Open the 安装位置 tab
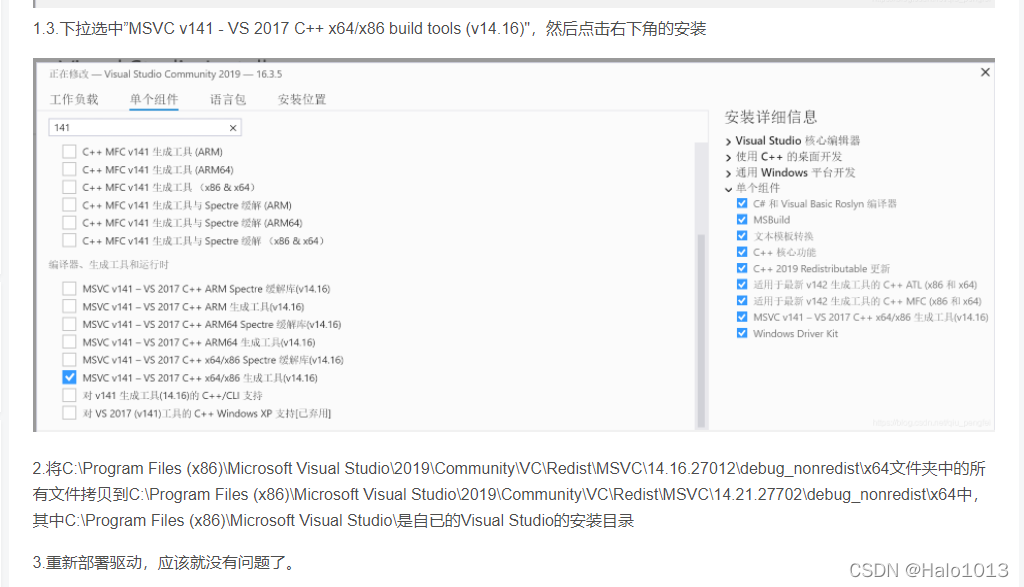The width and height of the screenshot is (1024, 587). coord(302,99)
